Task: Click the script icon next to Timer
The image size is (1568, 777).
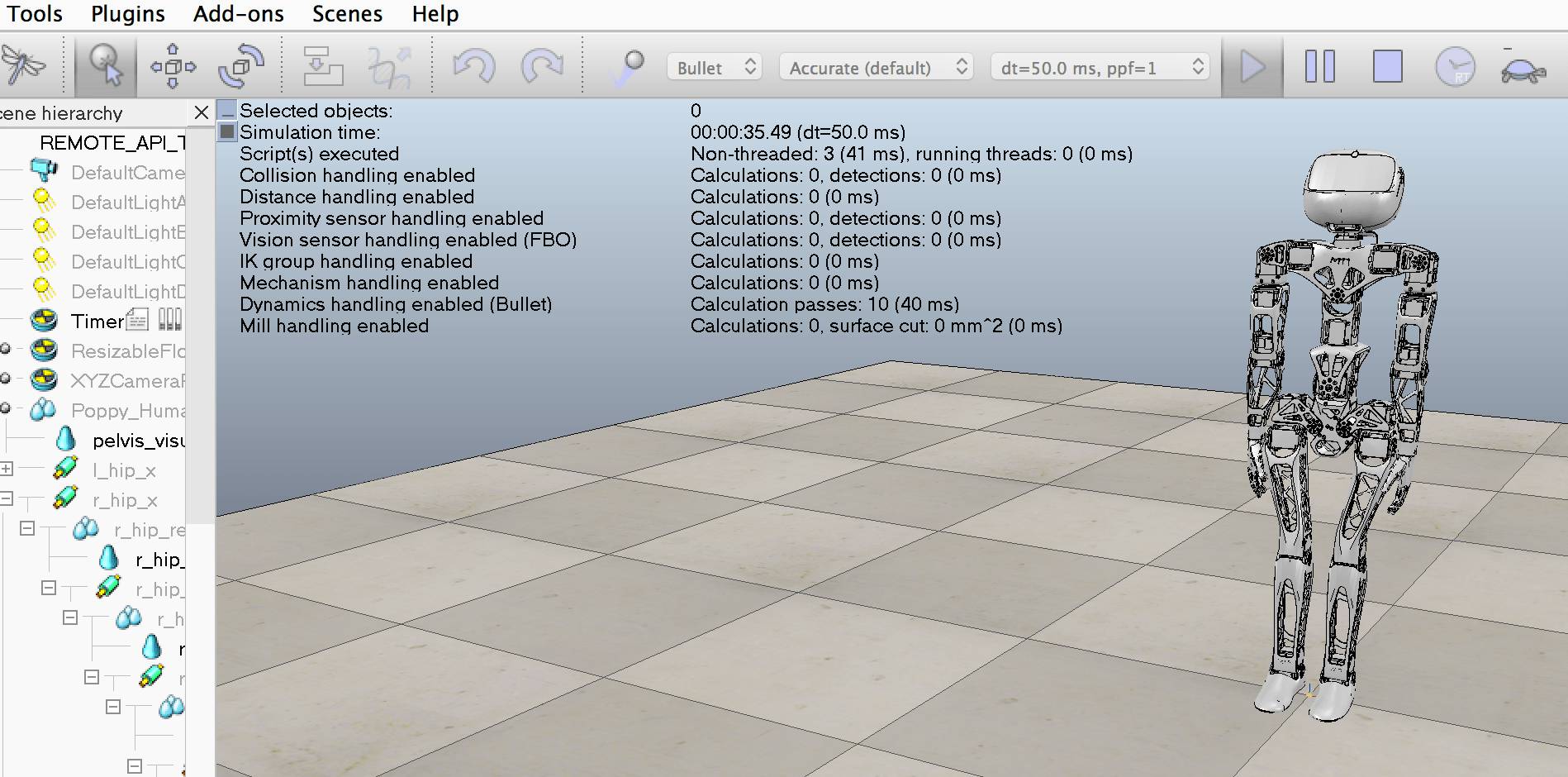Action: pos(137,320)
